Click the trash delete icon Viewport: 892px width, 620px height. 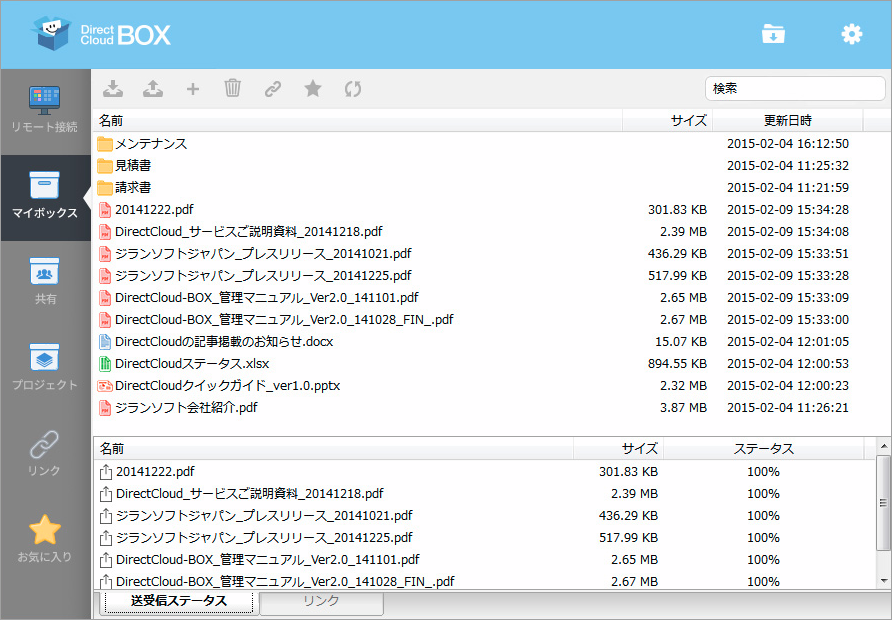(x=233, y=89)
